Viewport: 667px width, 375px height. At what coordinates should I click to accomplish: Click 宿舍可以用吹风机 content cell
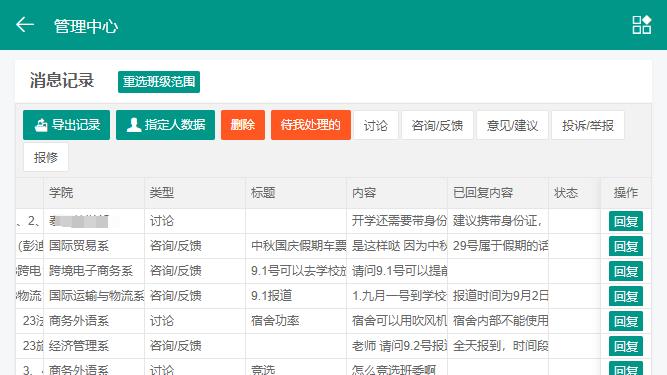(397, 321)
